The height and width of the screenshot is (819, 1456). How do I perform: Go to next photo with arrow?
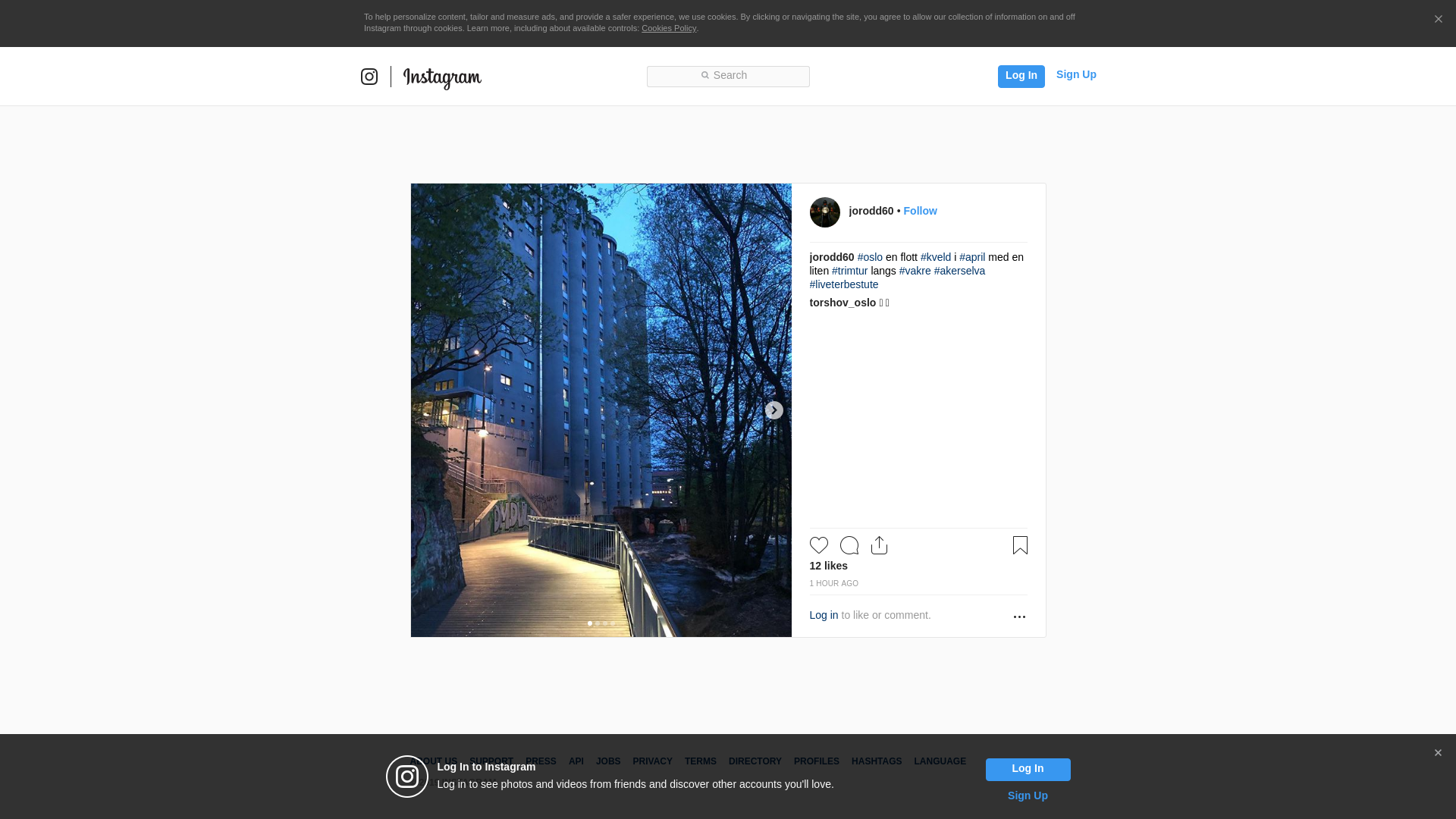773,410
